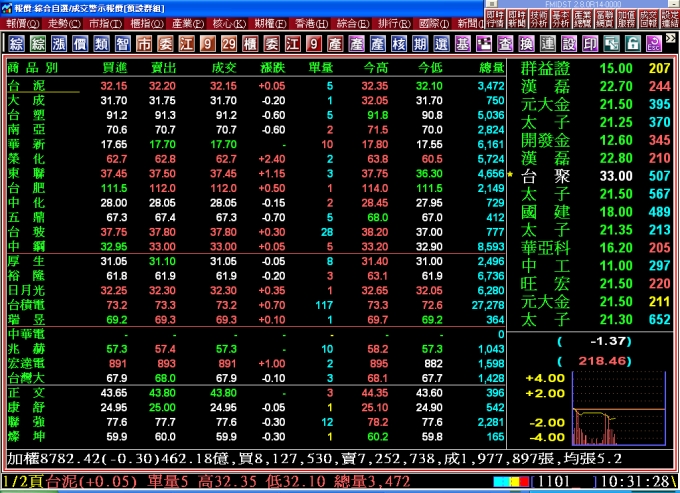Click the 漲 toolbar icon
The height and width of the screenshot is (493, 680).
(59, 43)
